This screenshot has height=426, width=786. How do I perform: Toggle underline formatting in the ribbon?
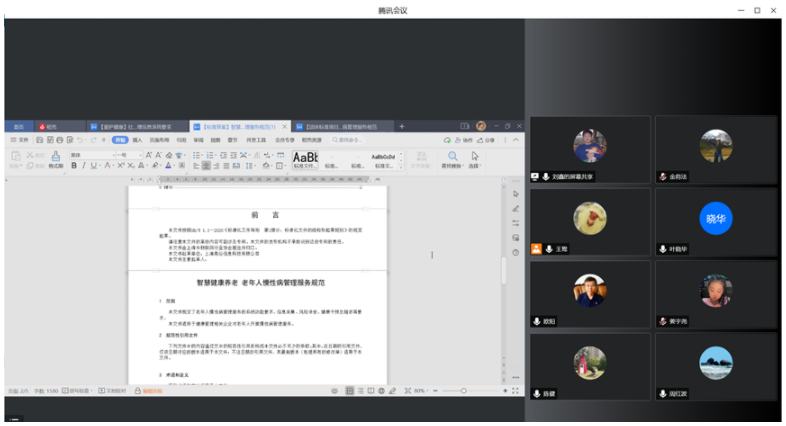(x=95, y=166)
